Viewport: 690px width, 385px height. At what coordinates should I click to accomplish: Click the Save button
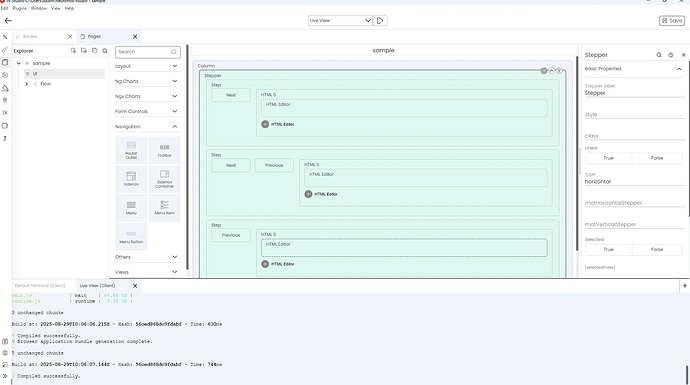point(672,21)
